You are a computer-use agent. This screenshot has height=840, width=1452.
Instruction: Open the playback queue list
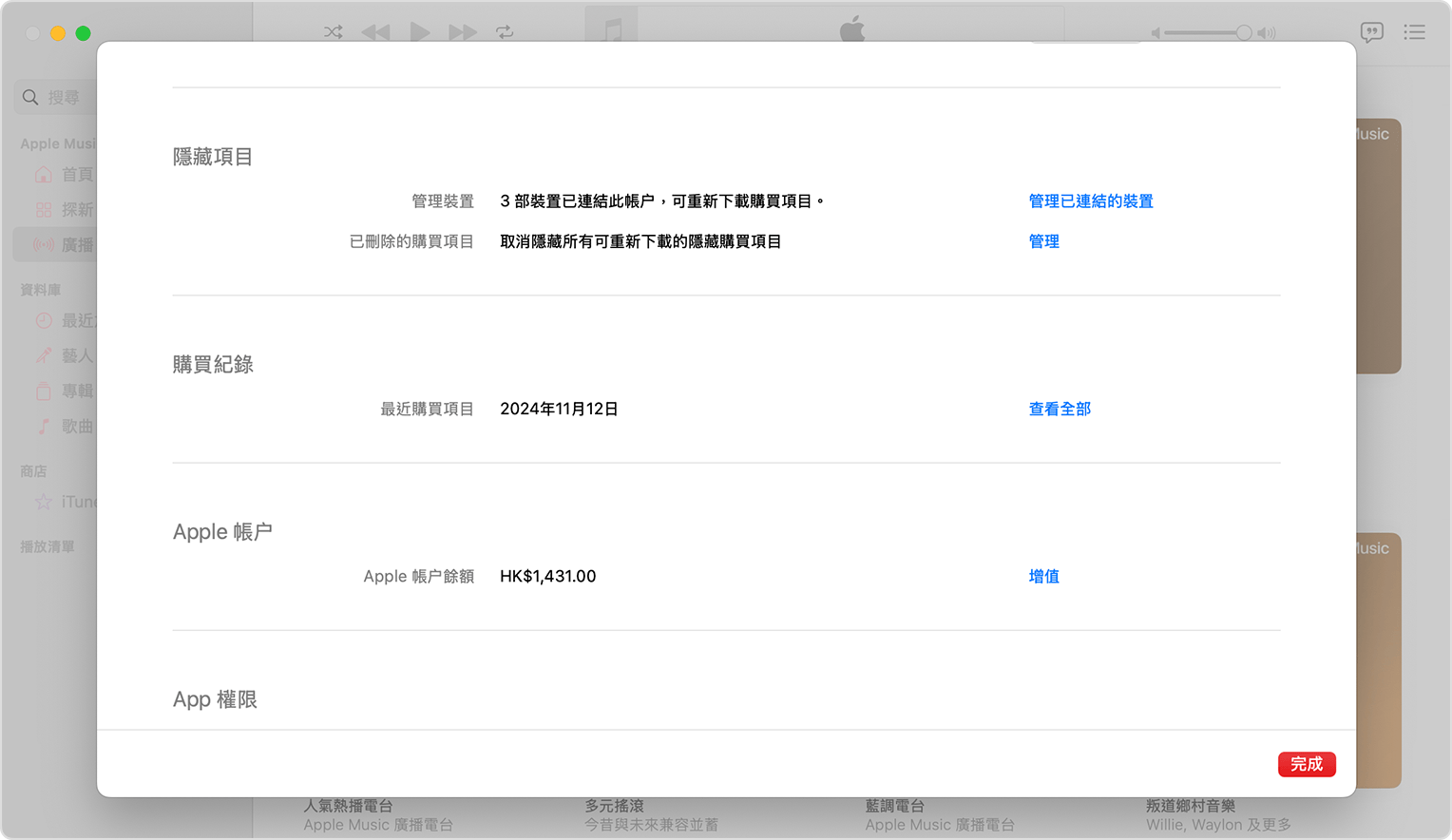pyautogui.click(x=1415, y=32)
